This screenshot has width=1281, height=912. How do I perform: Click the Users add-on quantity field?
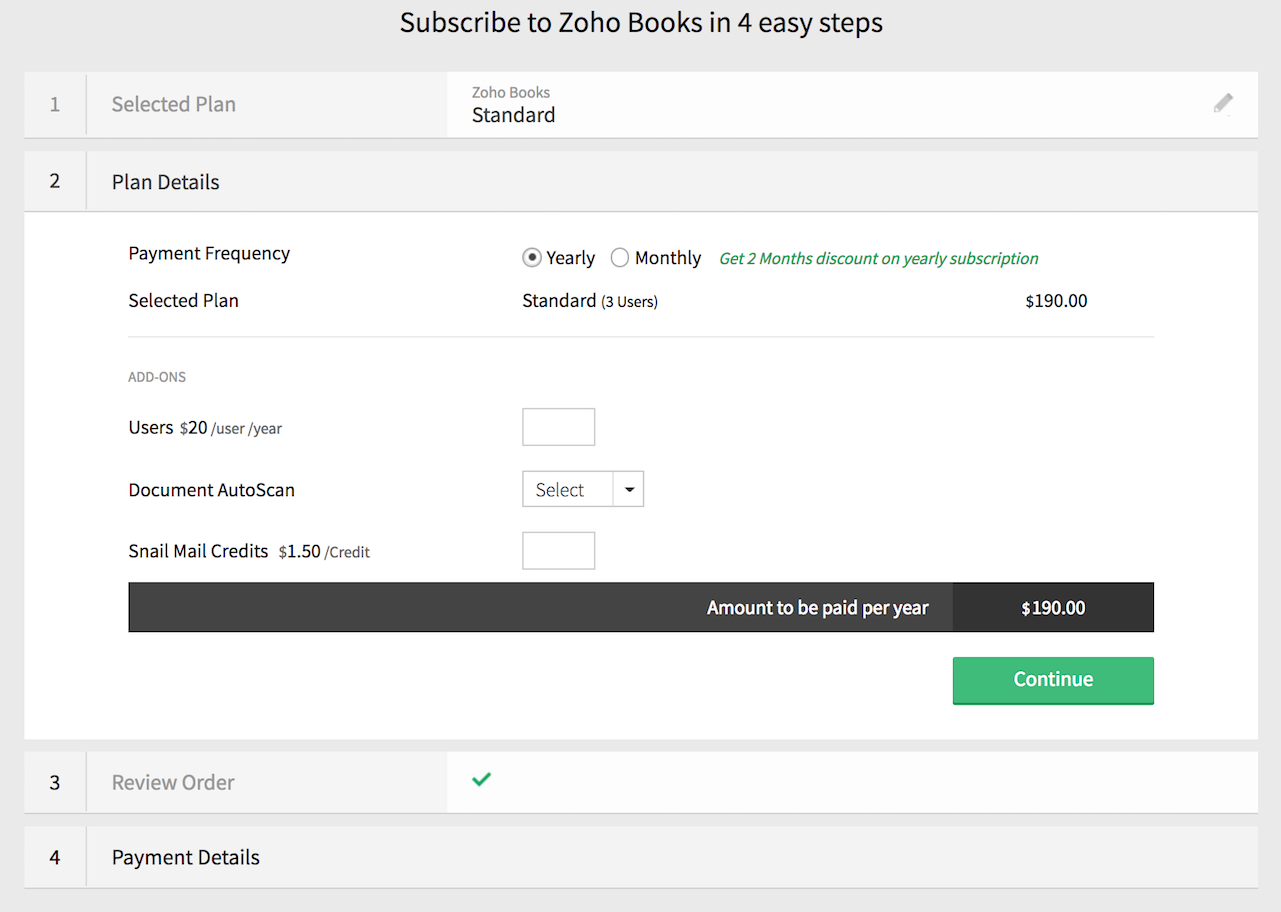[x=558, y=427]
